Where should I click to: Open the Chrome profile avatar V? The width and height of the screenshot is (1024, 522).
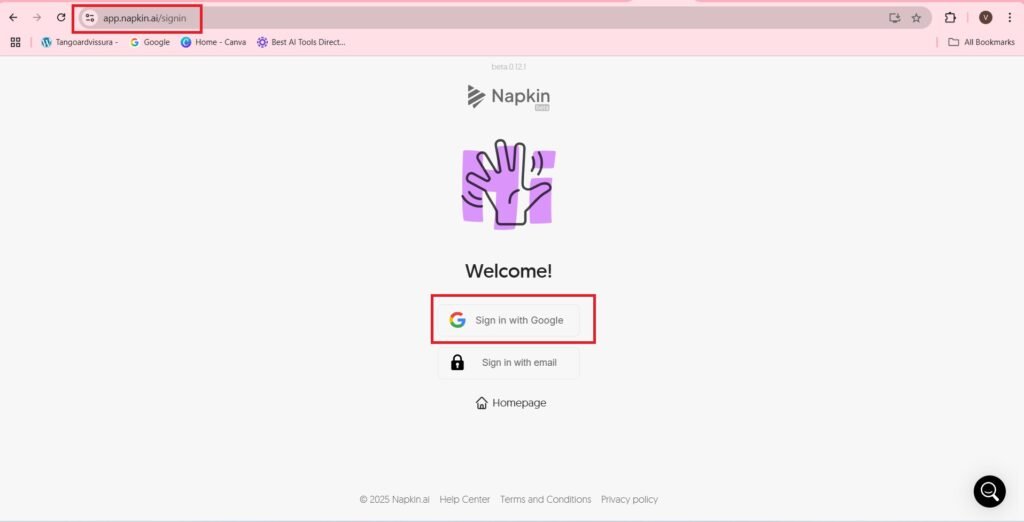pos(985,18)
